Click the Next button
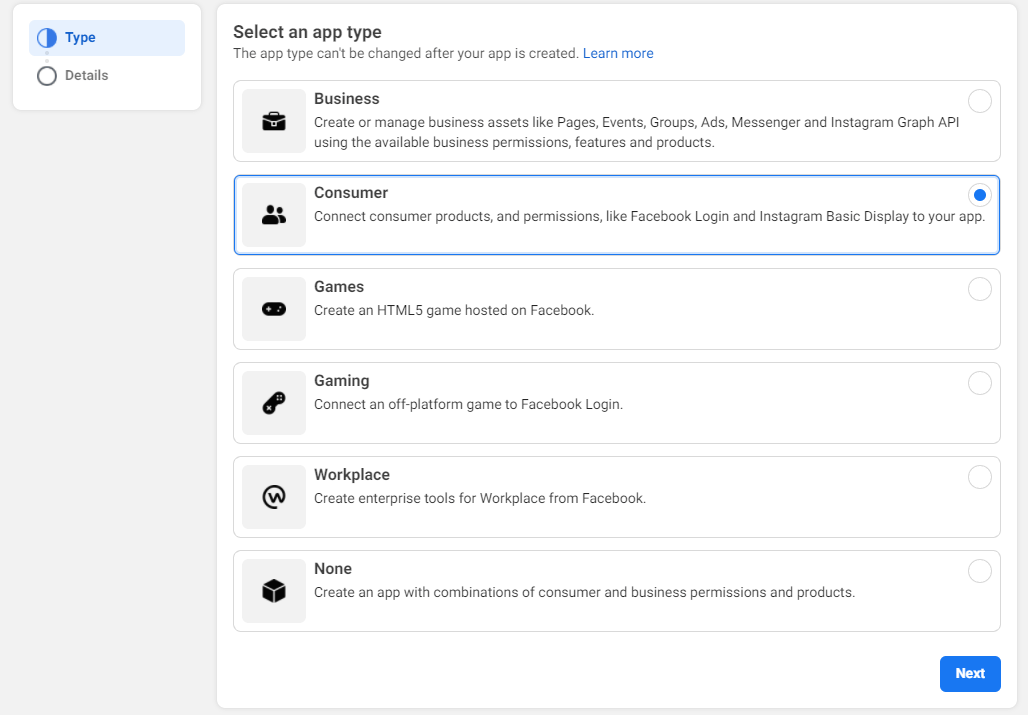Viewport: 1028px width, 715px height. pyautogui.click(x=970, y=673)
